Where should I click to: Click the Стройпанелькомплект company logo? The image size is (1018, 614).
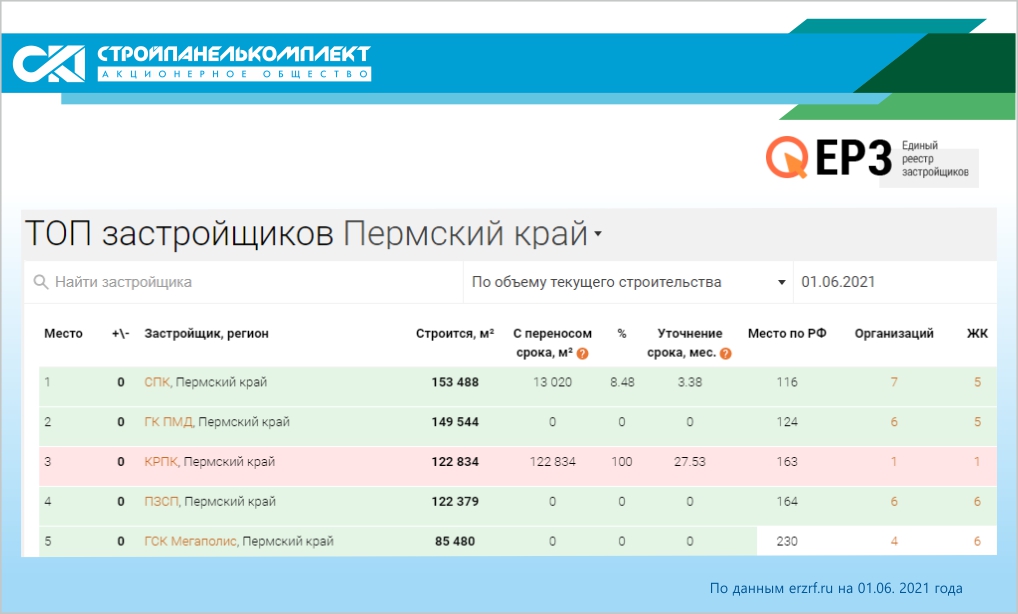click(190, 62)
